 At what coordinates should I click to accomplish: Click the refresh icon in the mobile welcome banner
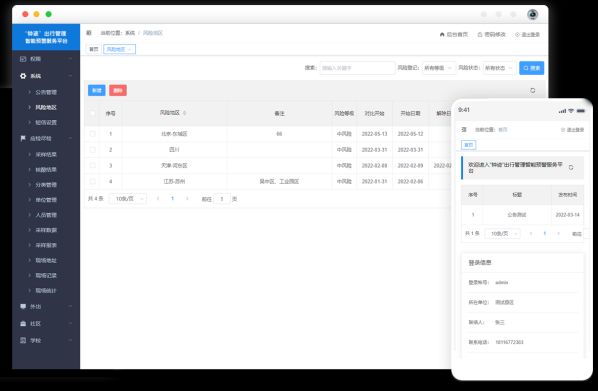coord(571,167)
